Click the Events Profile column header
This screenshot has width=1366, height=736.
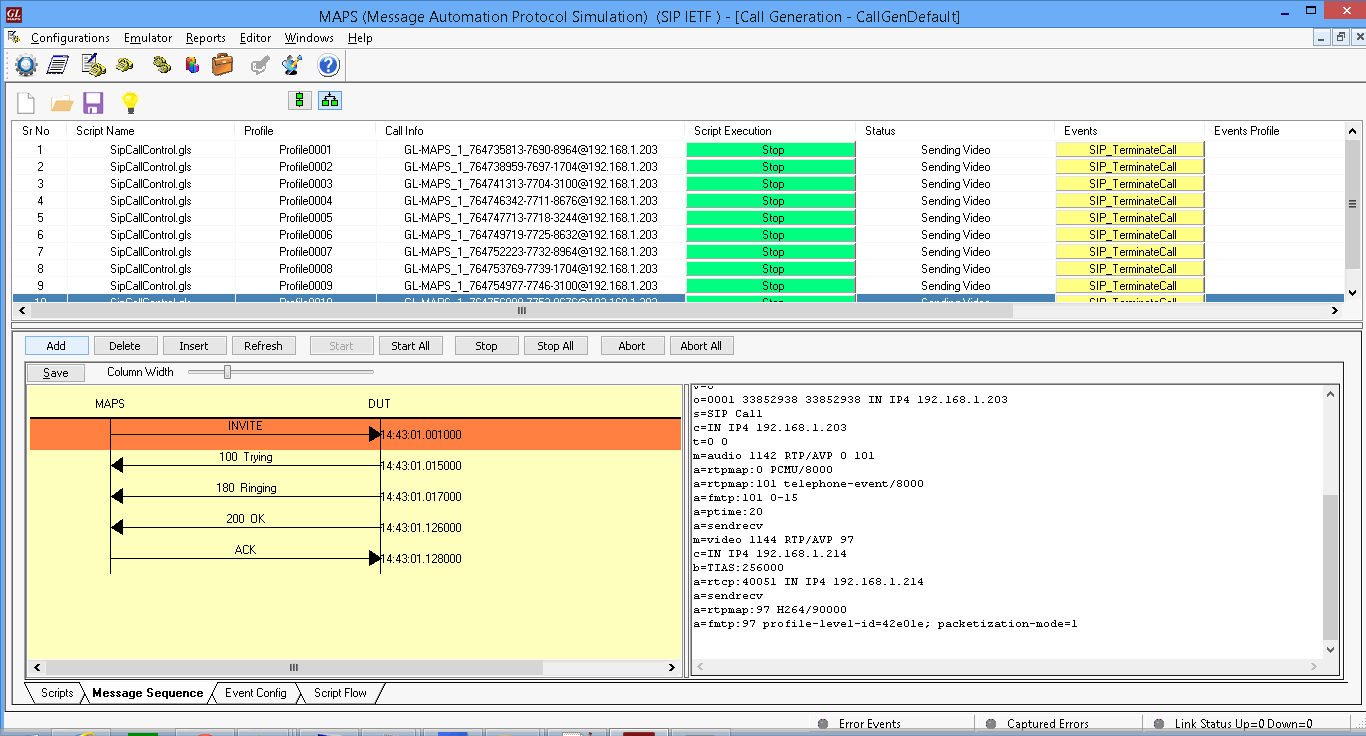(x=1274, y=131)
